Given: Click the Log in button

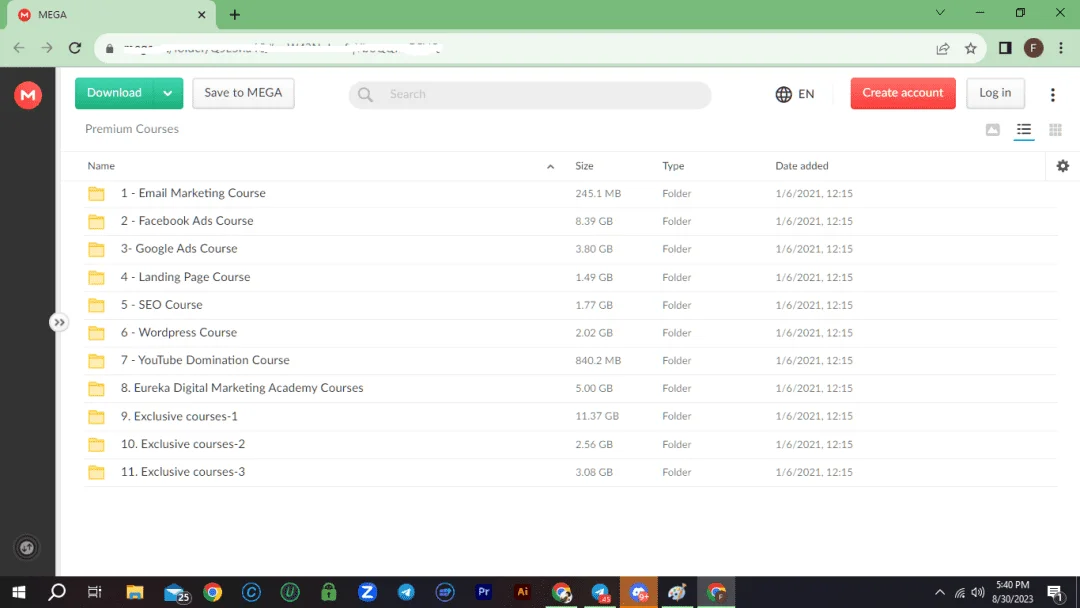Looking at the screenshot, I should pos(995,93).
